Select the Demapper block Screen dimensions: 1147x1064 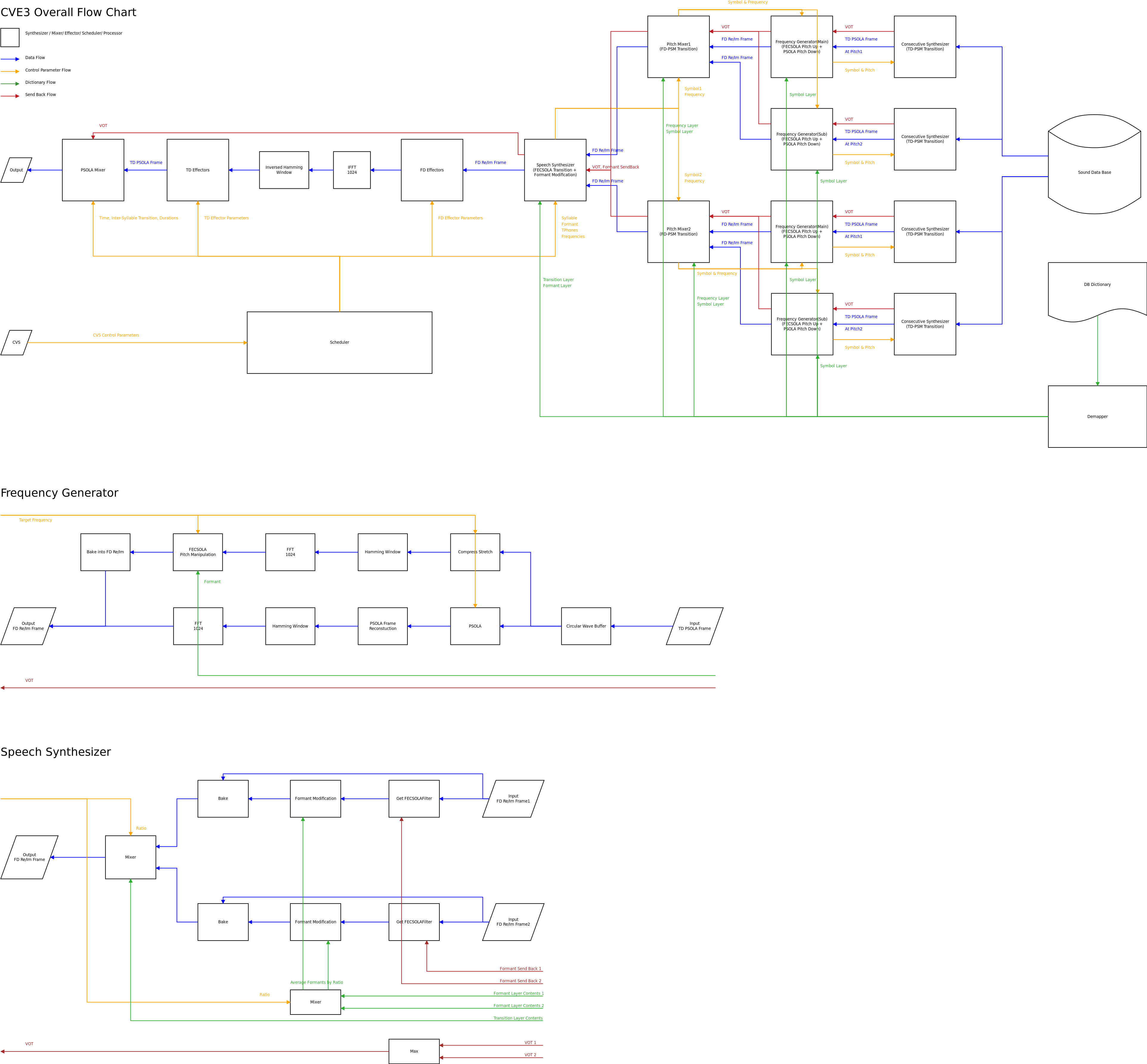(x=1097, y=416)
